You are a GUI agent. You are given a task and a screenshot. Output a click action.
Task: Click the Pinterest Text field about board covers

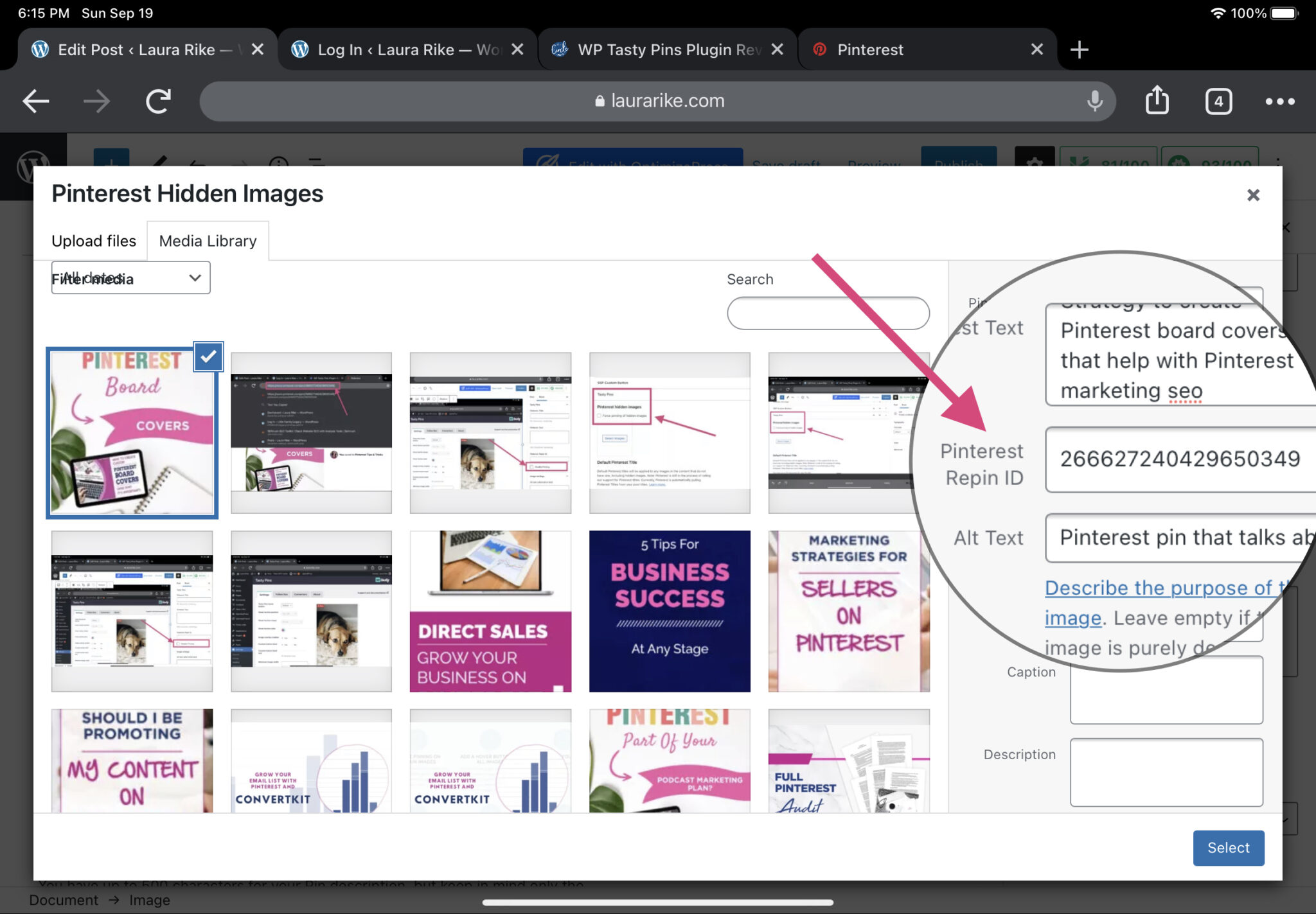[1175, 354]
